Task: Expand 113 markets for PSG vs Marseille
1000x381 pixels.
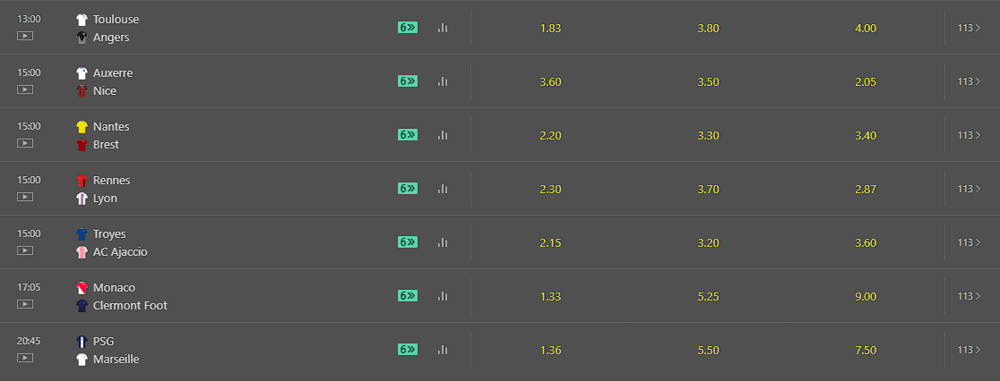Action: pos(969,350)
